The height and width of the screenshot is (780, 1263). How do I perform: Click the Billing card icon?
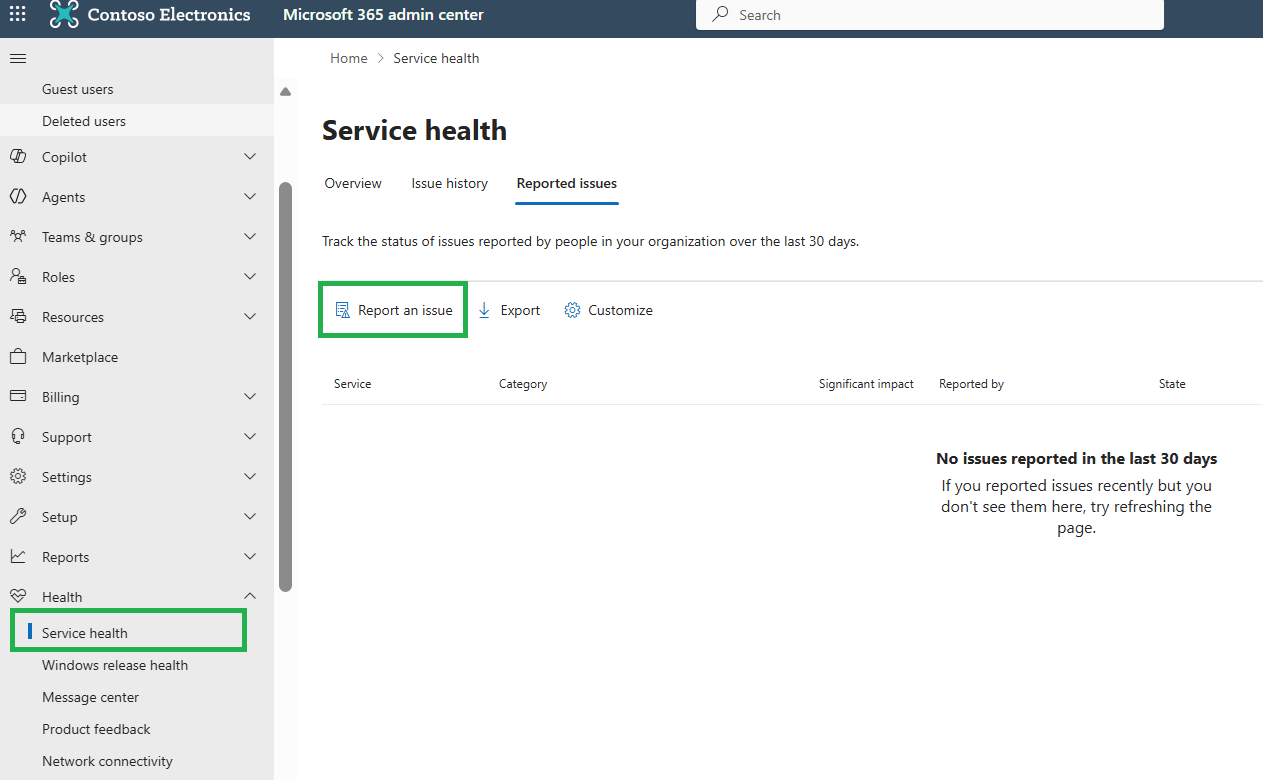click(18, 397)
